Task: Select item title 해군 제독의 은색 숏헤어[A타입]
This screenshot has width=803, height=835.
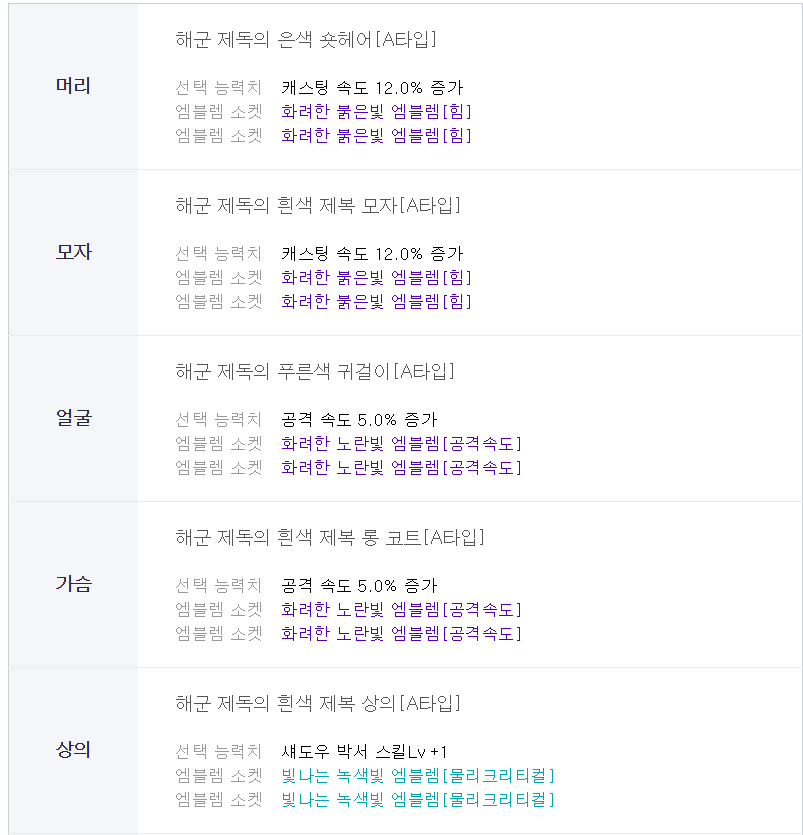Action: point(306,39)
